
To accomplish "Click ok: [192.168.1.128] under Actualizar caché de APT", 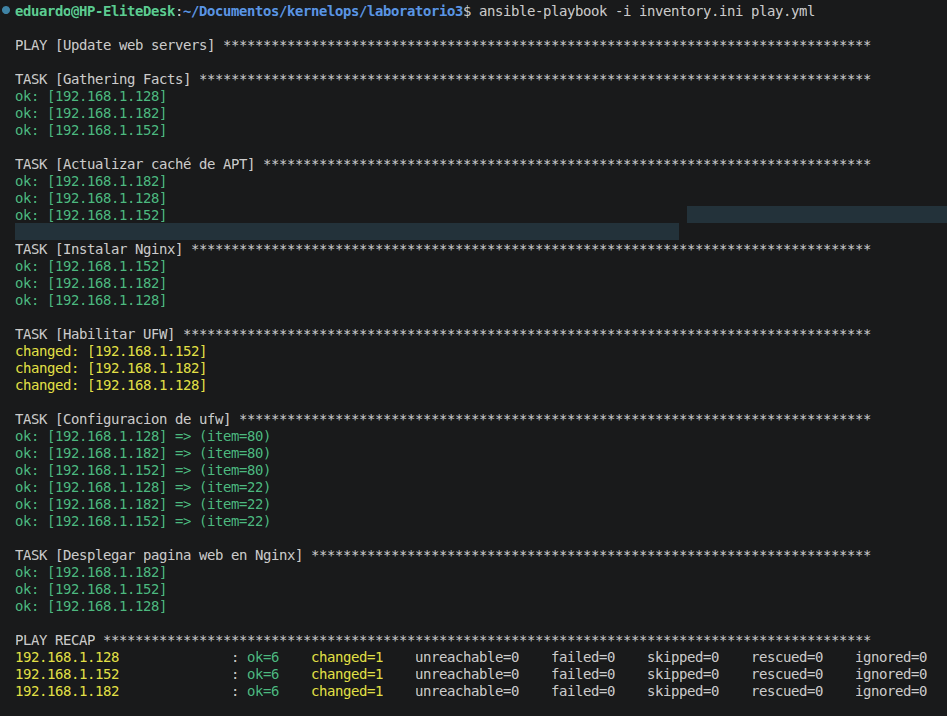I will coord(91,199).
